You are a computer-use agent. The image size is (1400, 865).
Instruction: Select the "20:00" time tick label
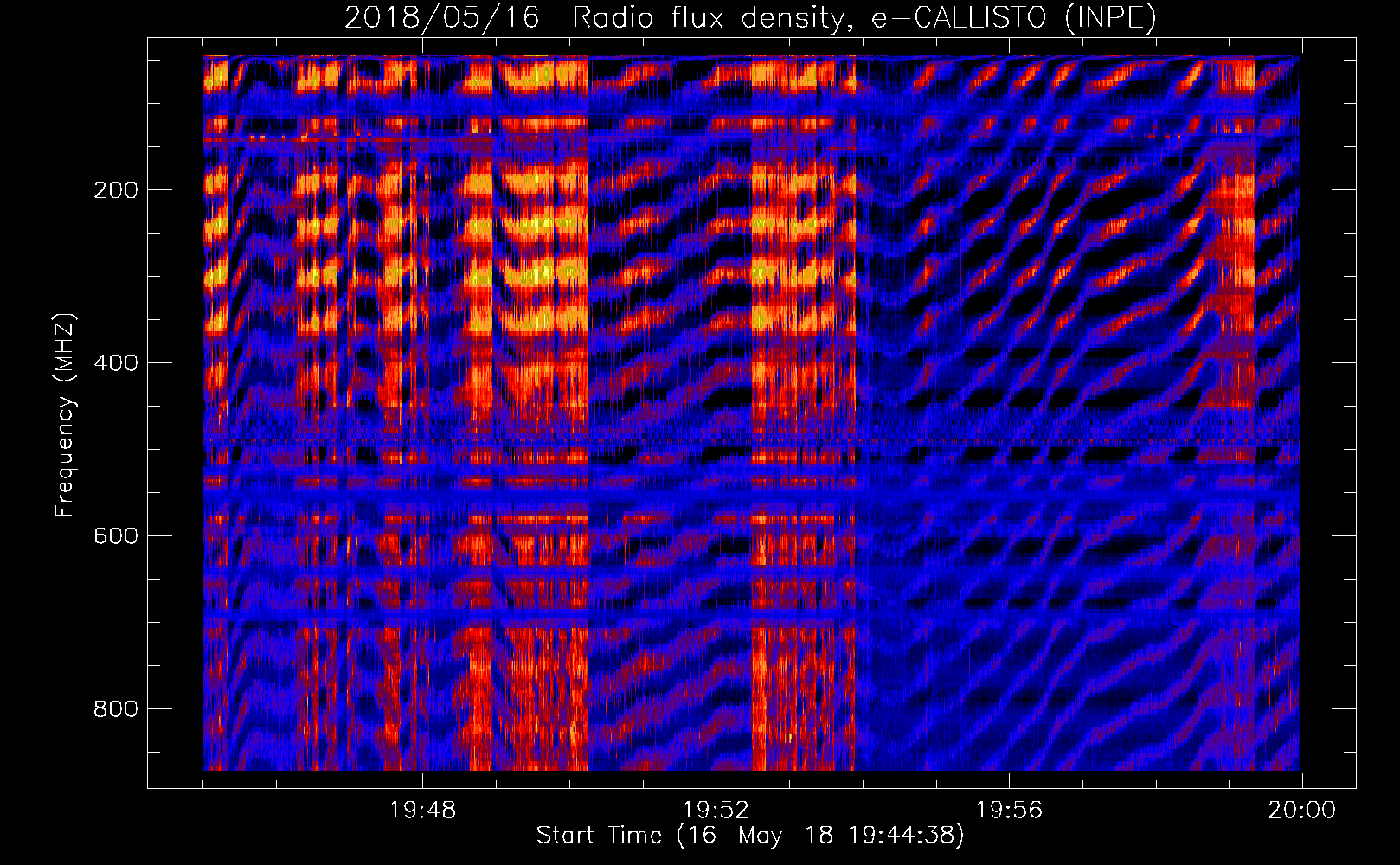pyautogui.click(x=1302, y=811)
